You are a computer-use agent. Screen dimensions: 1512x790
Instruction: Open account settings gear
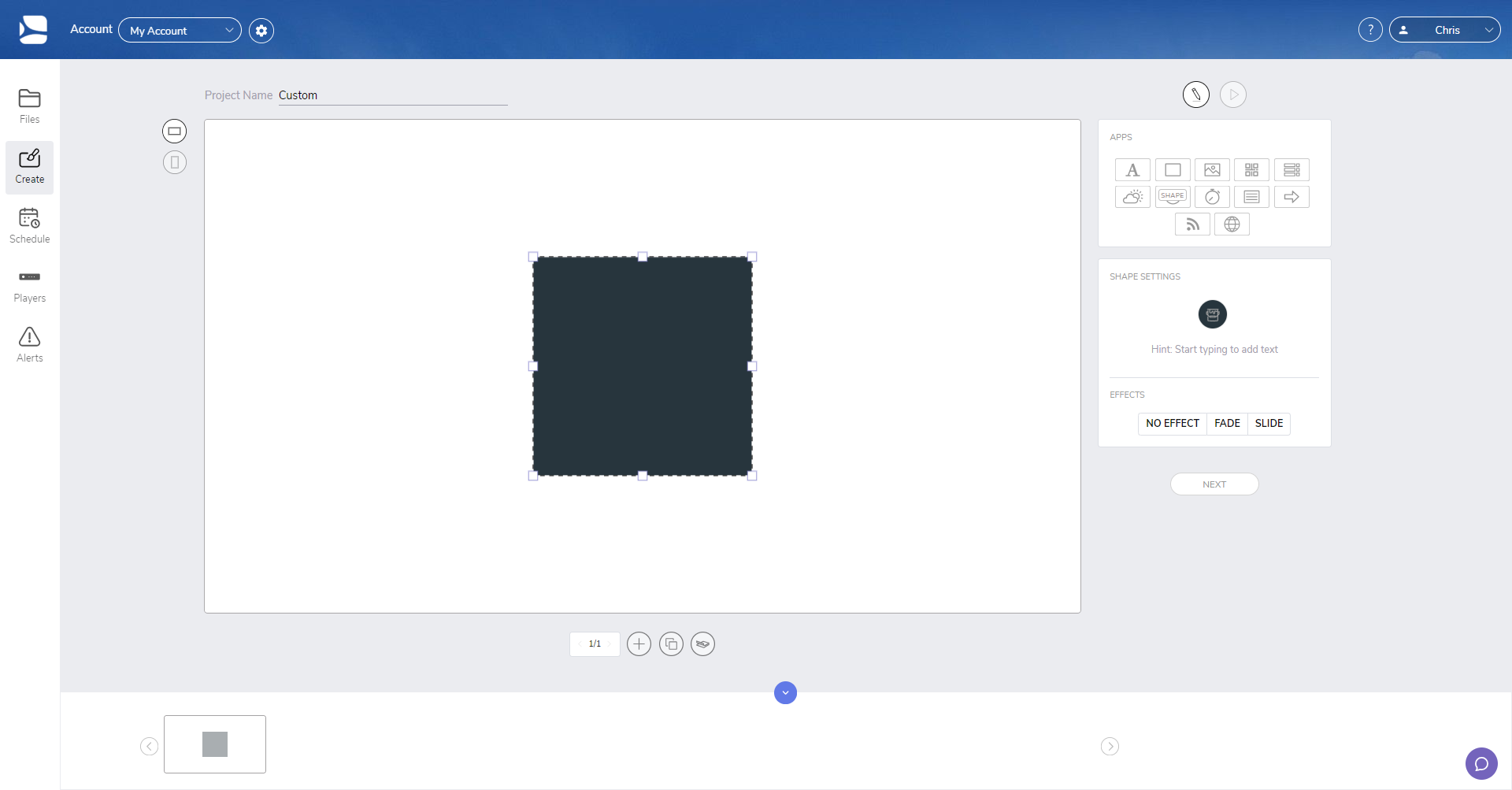coord(261,30)
